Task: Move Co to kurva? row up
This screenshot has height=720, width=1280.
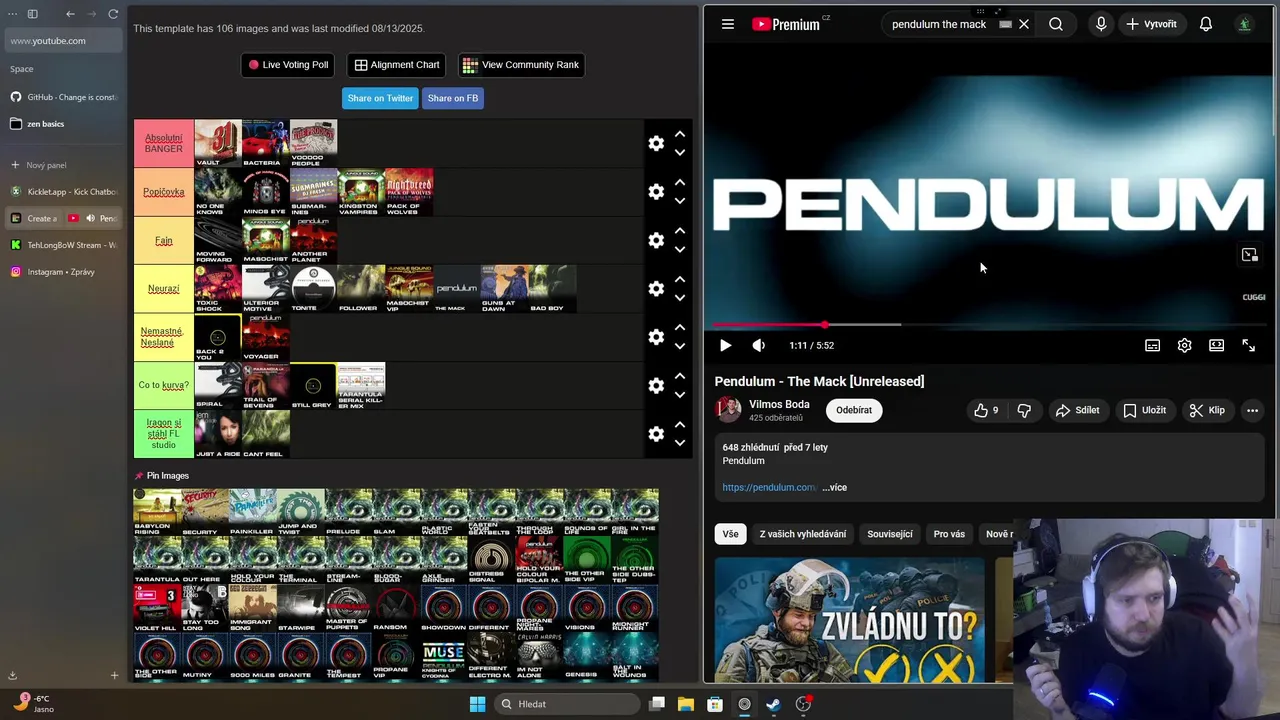Action: [x=680, y=376]
